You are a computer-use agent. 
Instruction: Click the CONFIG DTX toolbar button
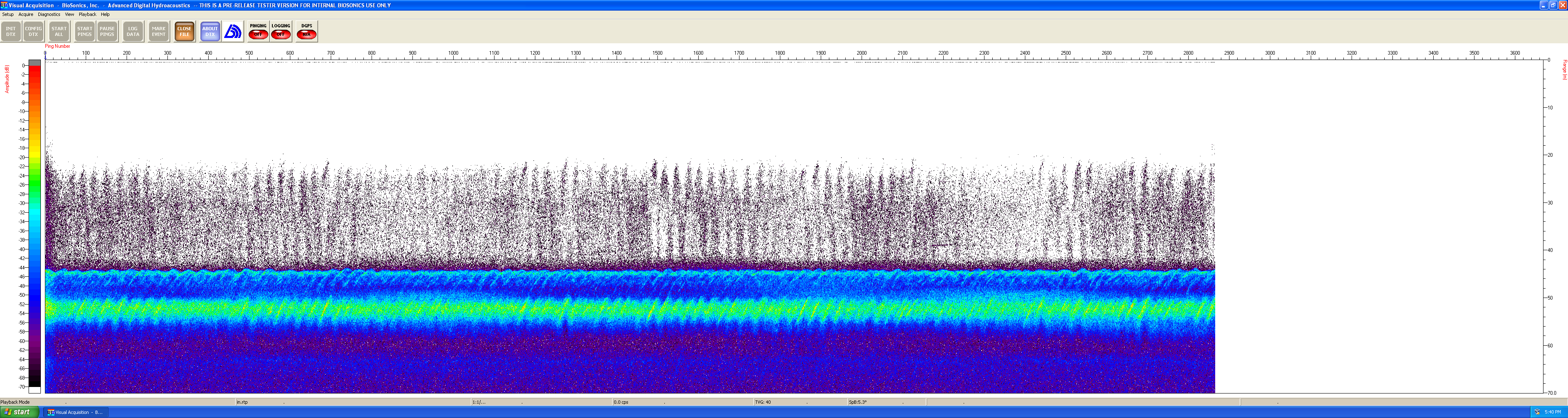(33, 32)
